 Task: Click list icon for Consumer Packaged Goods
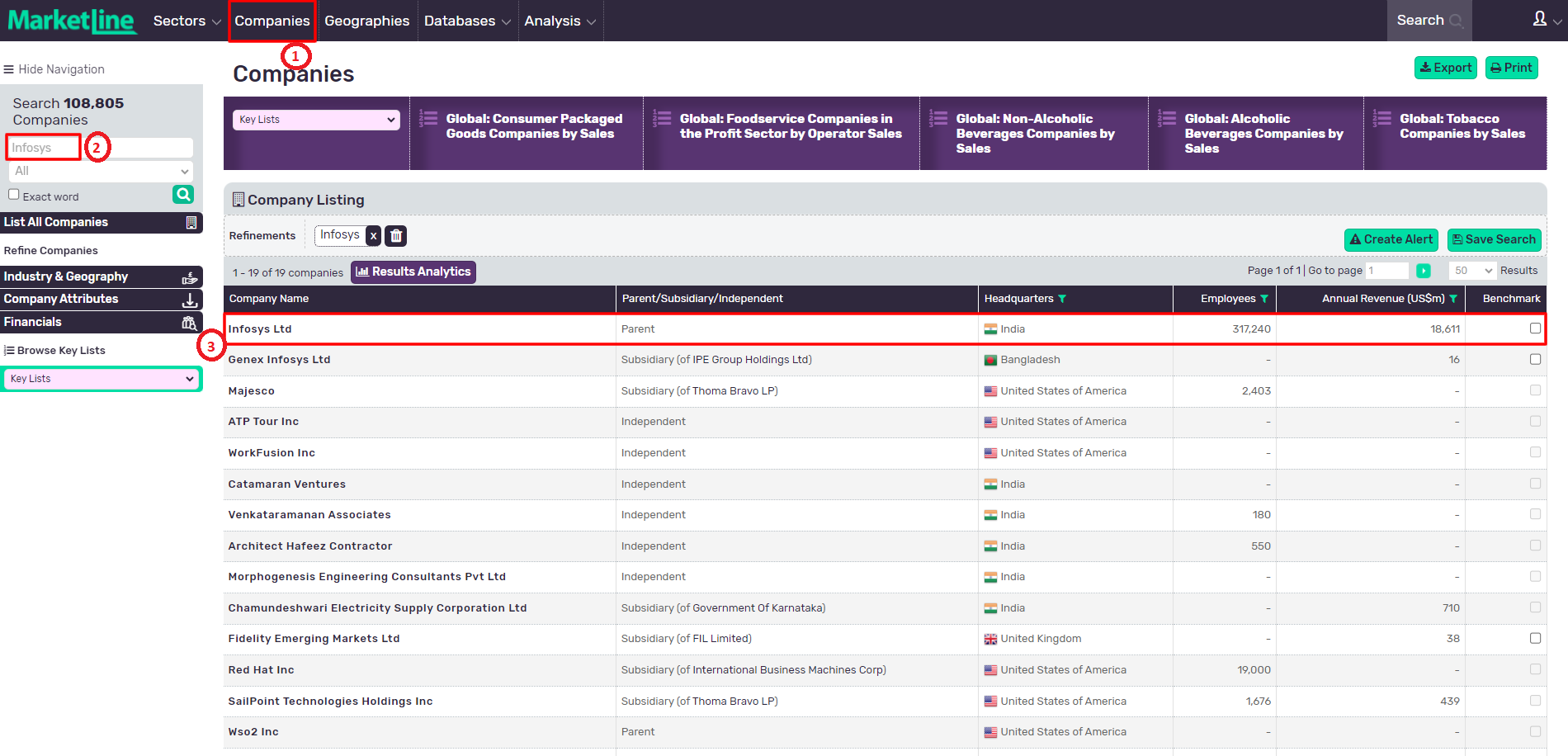(x=428, y=118)
